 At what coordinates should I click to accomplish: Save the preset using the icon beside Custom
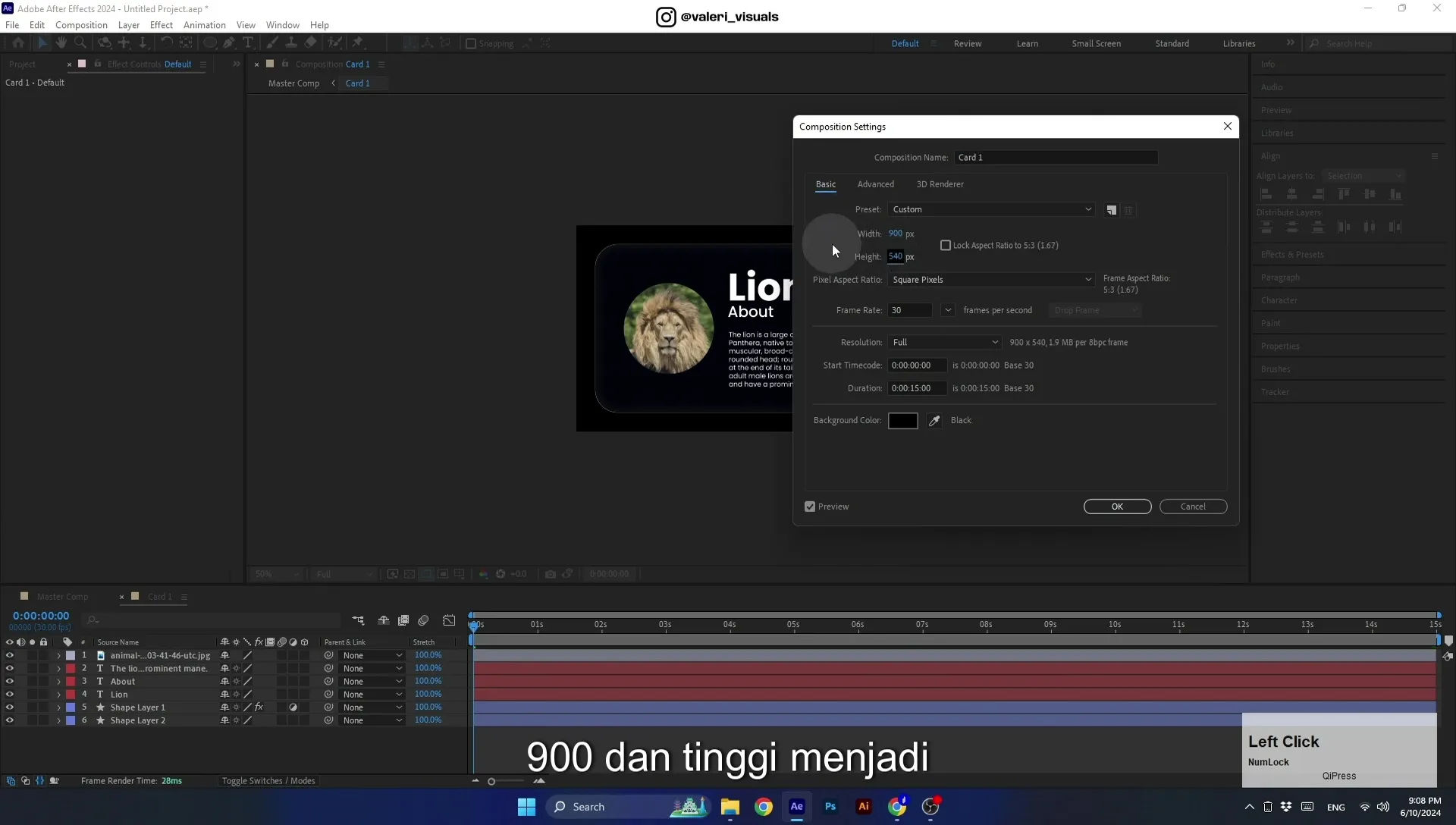(1111, 210)
